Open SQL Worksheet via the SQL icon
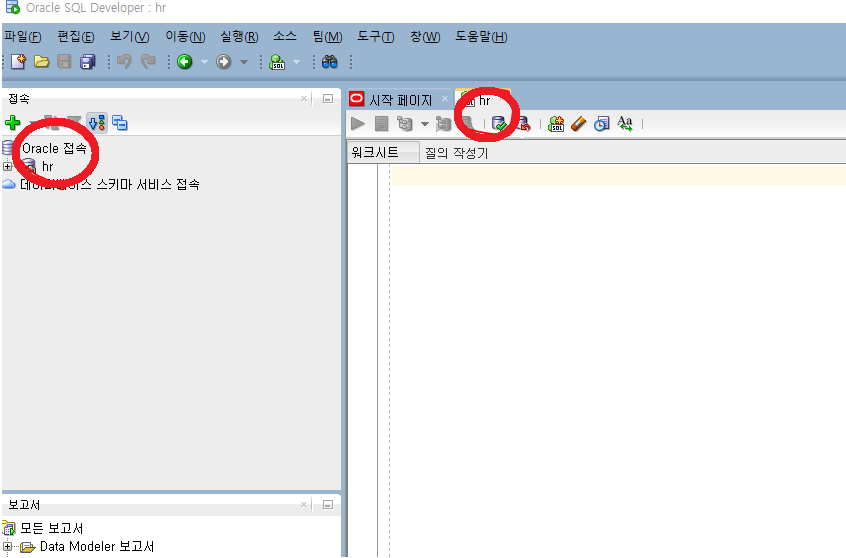 pyautogui.click(x=277, y=62)
